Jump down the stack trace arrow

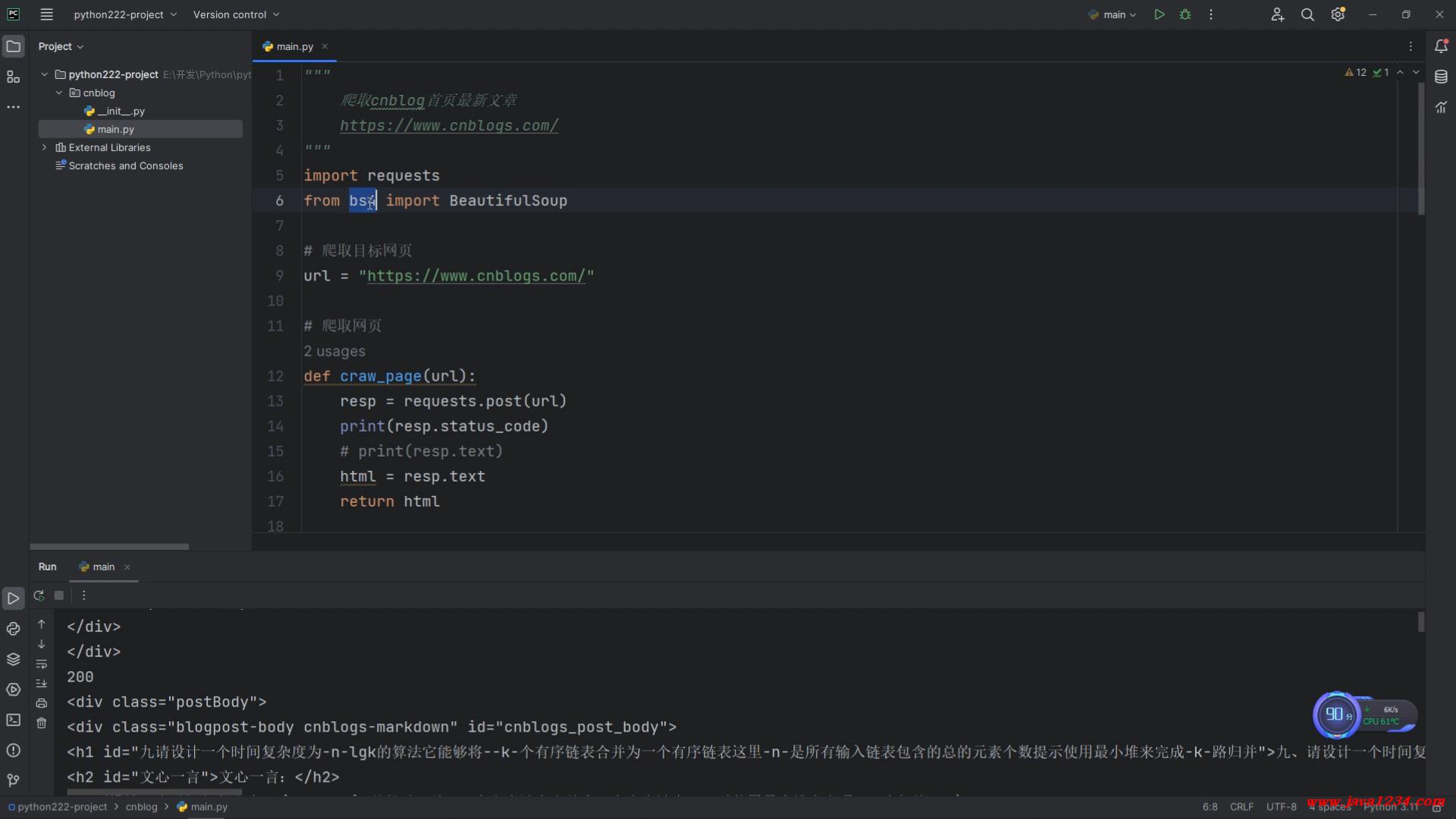[x=42, y=644]
